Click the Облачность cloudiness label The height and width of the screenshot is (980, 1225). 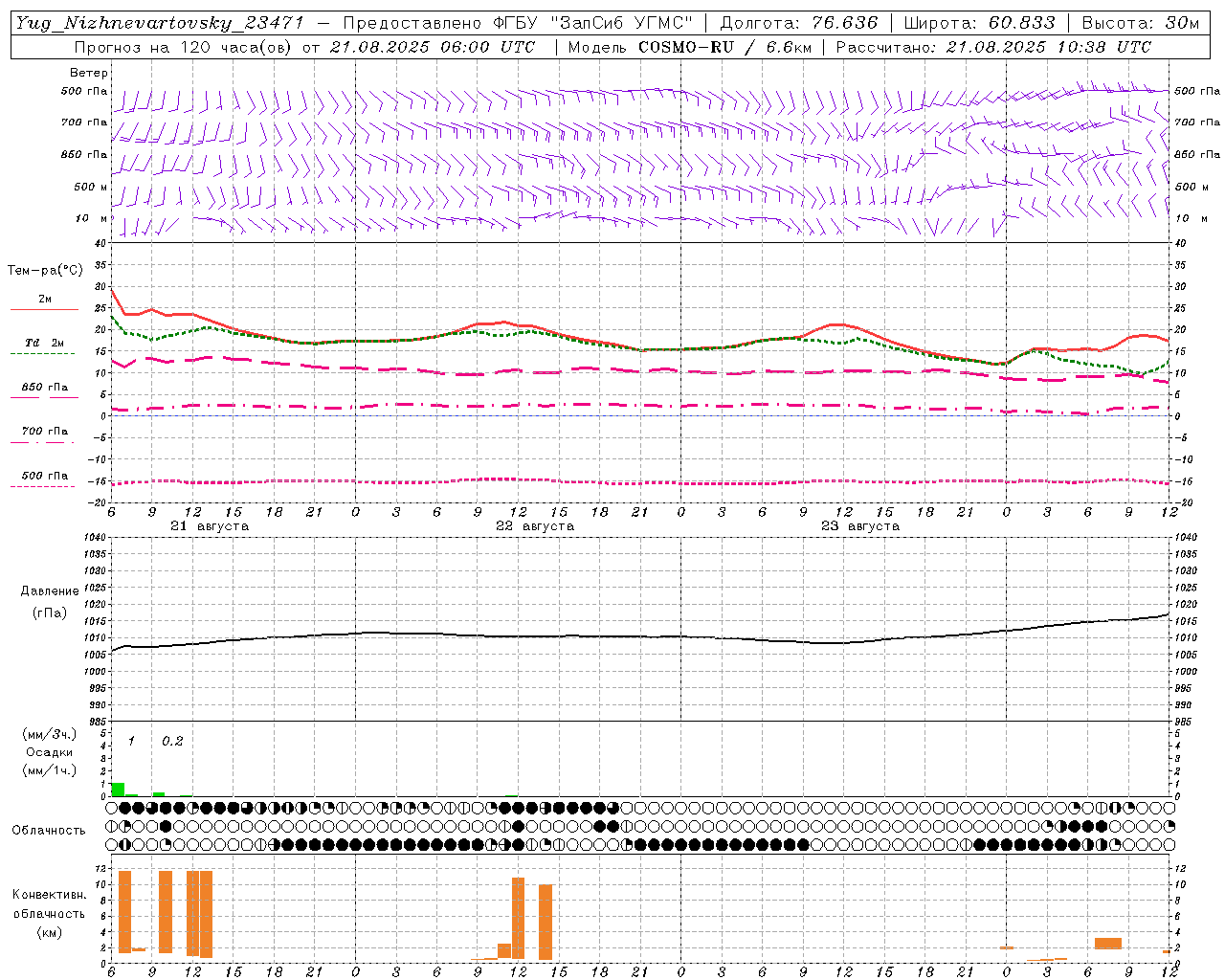49,831
